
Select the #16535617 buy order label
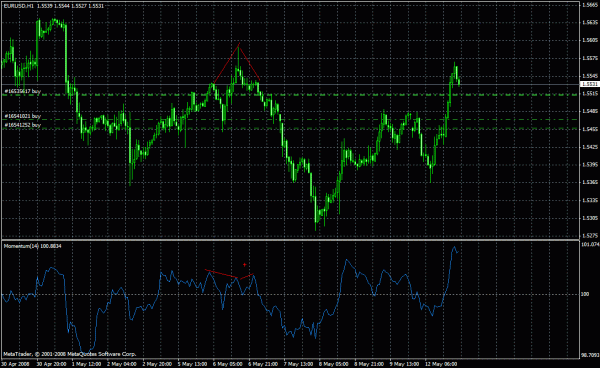point(23,91)
